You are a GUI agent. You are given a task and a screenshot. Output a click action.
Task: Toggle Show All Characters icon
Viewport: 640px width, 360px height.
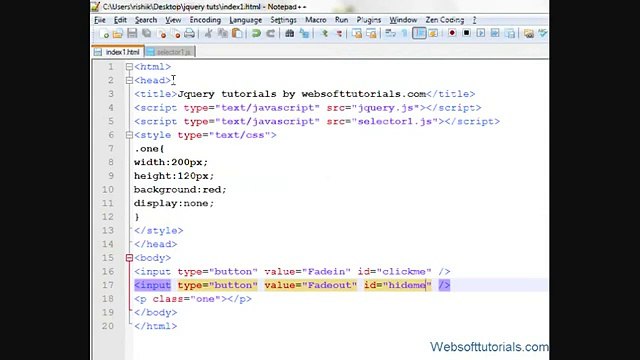pyautogui.click(x=404, y=33)
